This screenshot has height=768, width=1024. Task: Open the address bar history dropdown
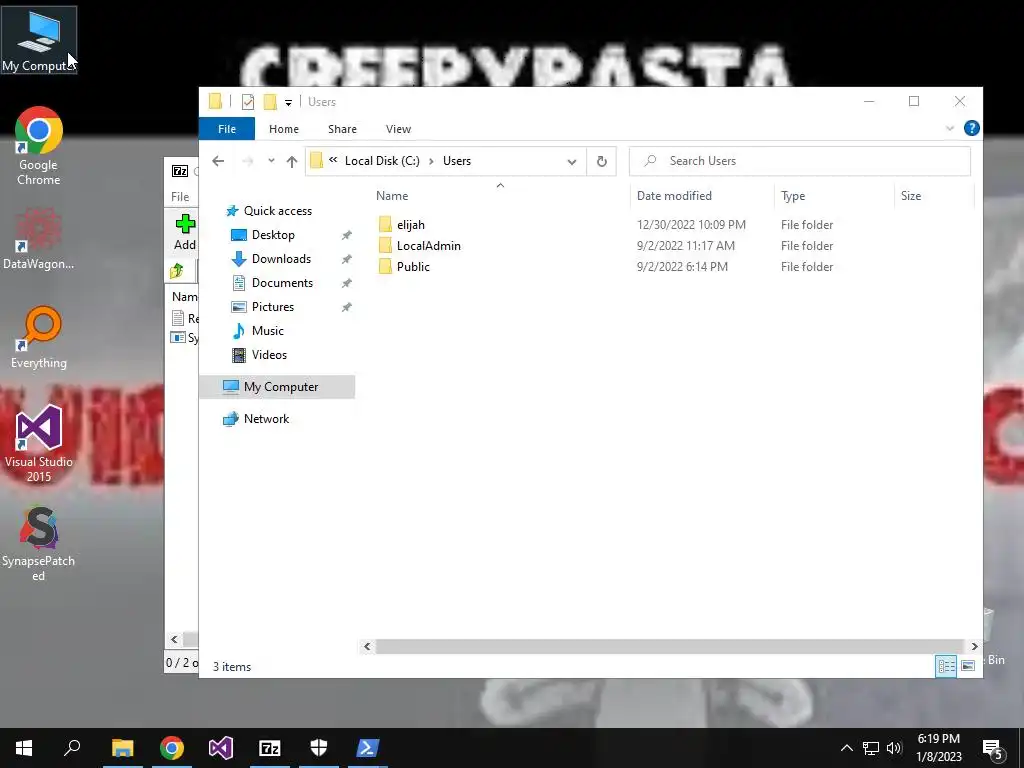571,161
